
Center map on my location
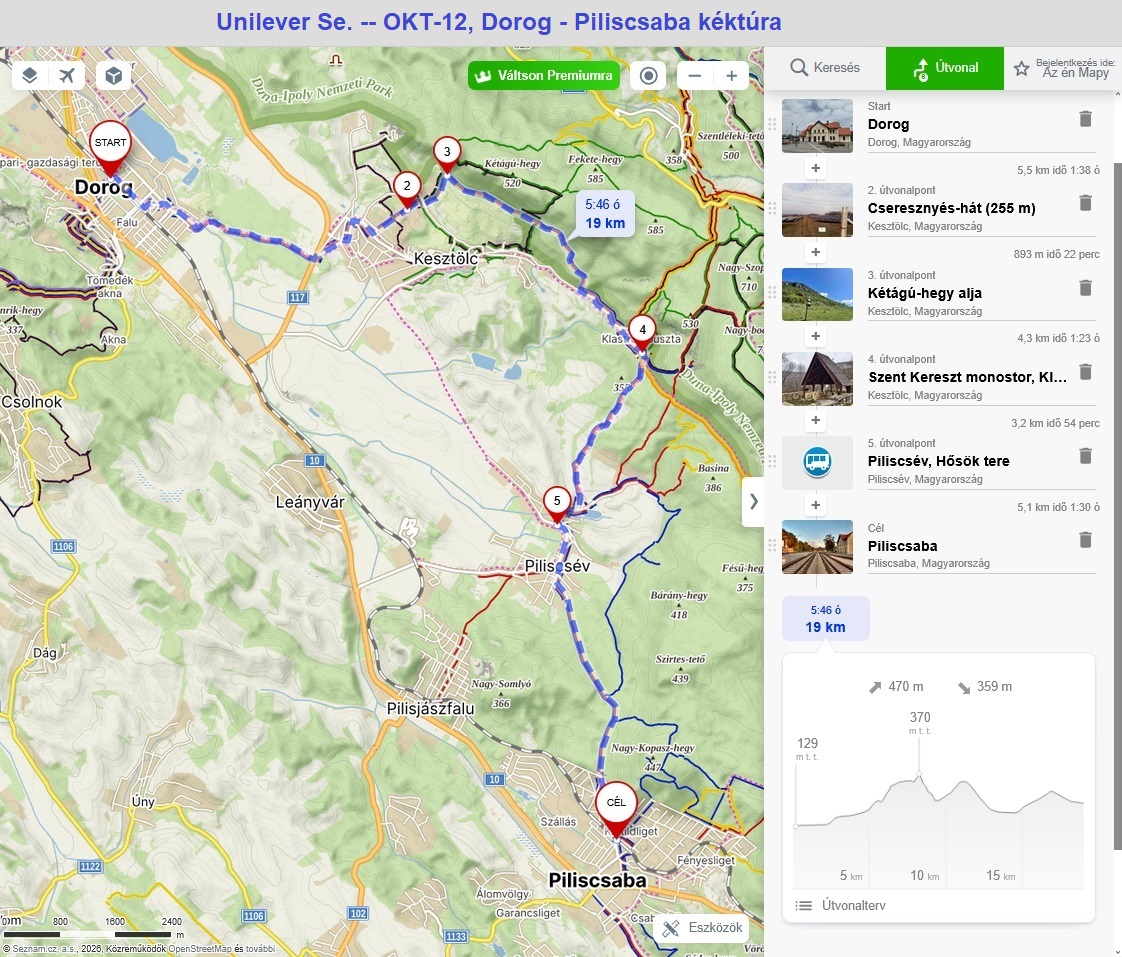click(648, 76)
